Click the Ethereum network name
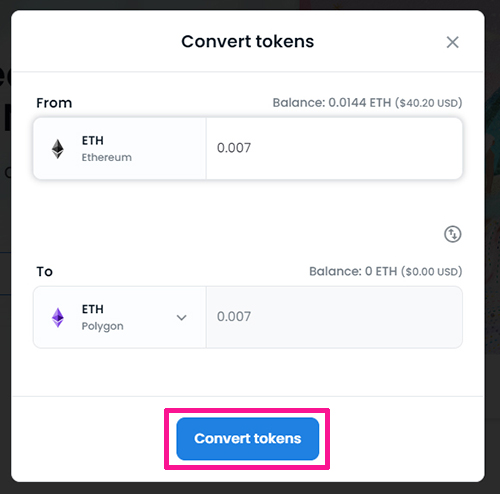Viewport: 500px width, 494px height. [x=107, y=157]
